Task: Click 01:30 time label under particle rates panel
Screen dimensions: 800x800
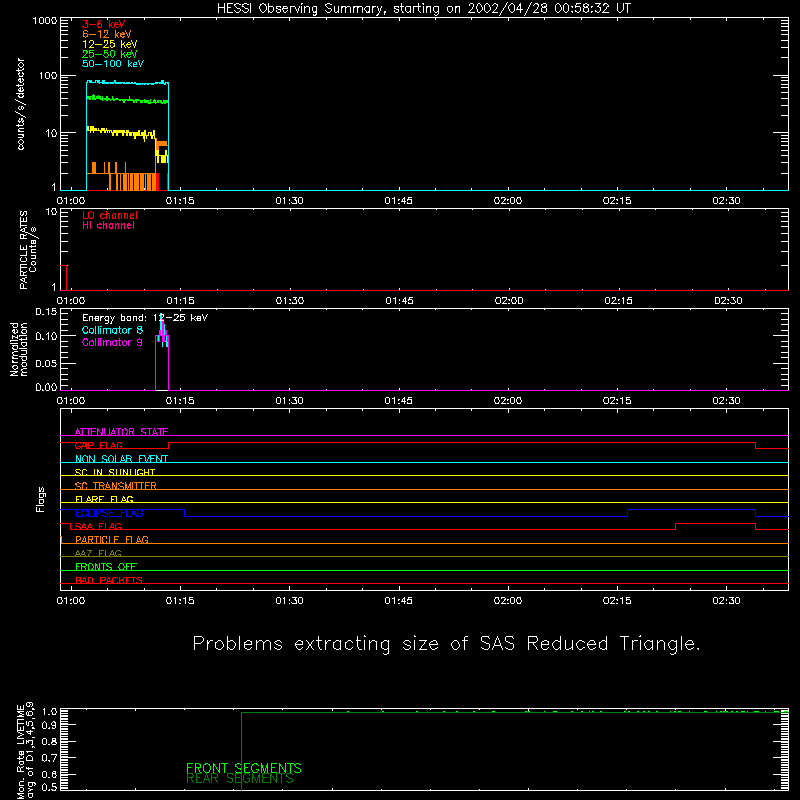Action: pos(290,301)
